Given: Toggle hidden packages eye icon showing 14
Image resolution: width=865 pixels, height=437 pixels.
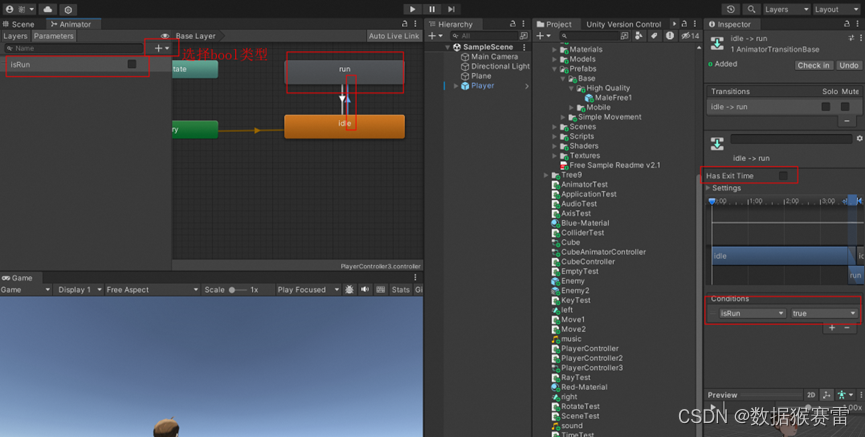Looking at the screenshot, I should pyautogui.click(x=690, y=36).
